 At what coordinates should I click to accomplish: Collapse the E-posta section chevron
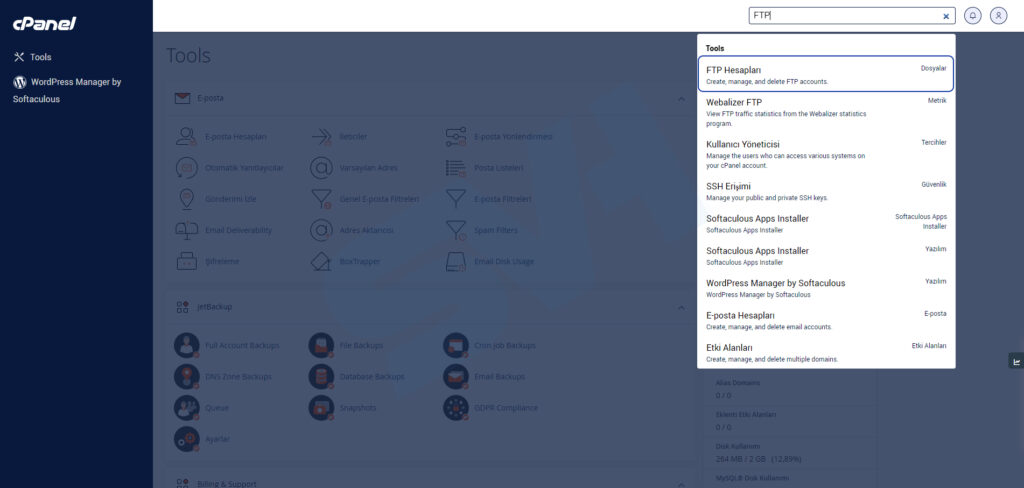coord(681,99)
